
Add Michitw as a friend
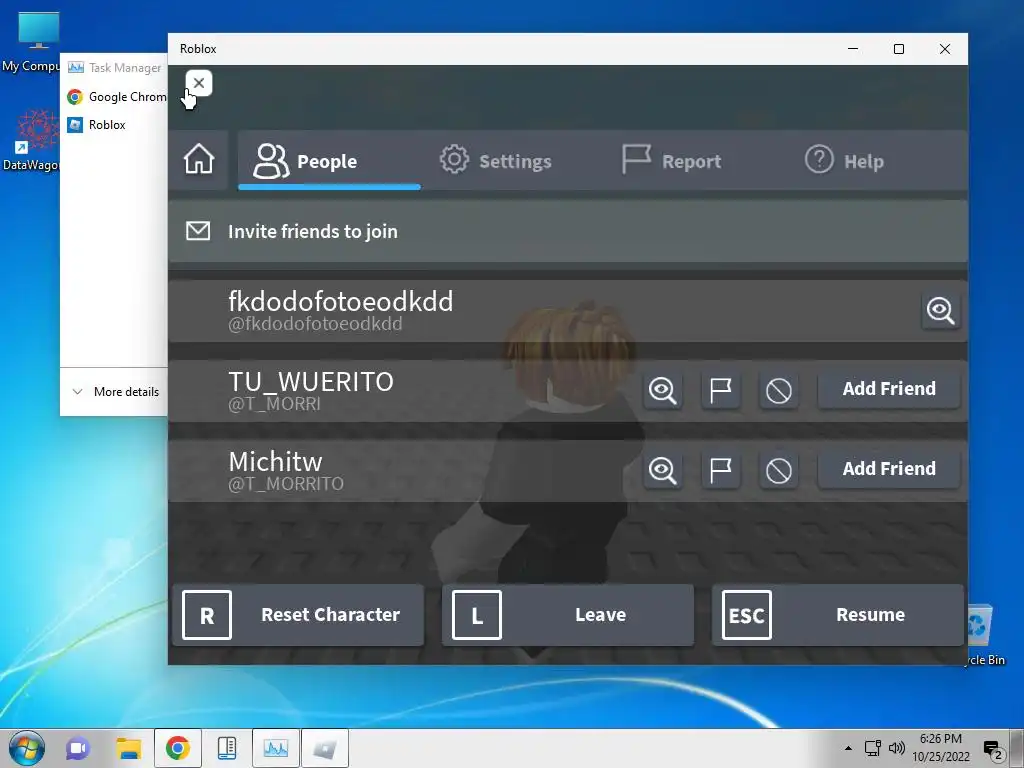pos(889,469)
